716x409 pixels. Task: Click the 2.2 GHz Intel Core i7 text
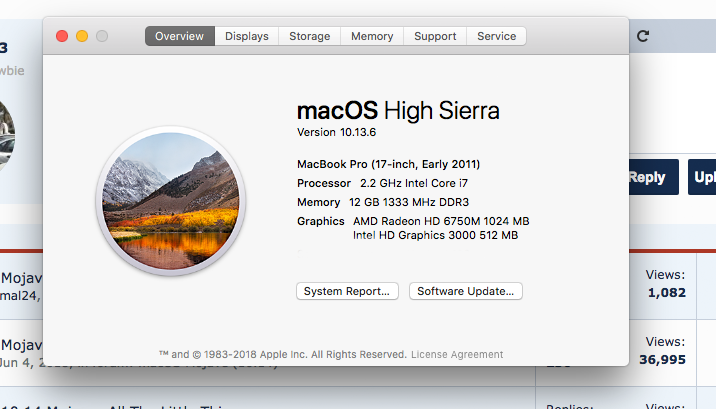pyautogui.click(x=414, y=184)
